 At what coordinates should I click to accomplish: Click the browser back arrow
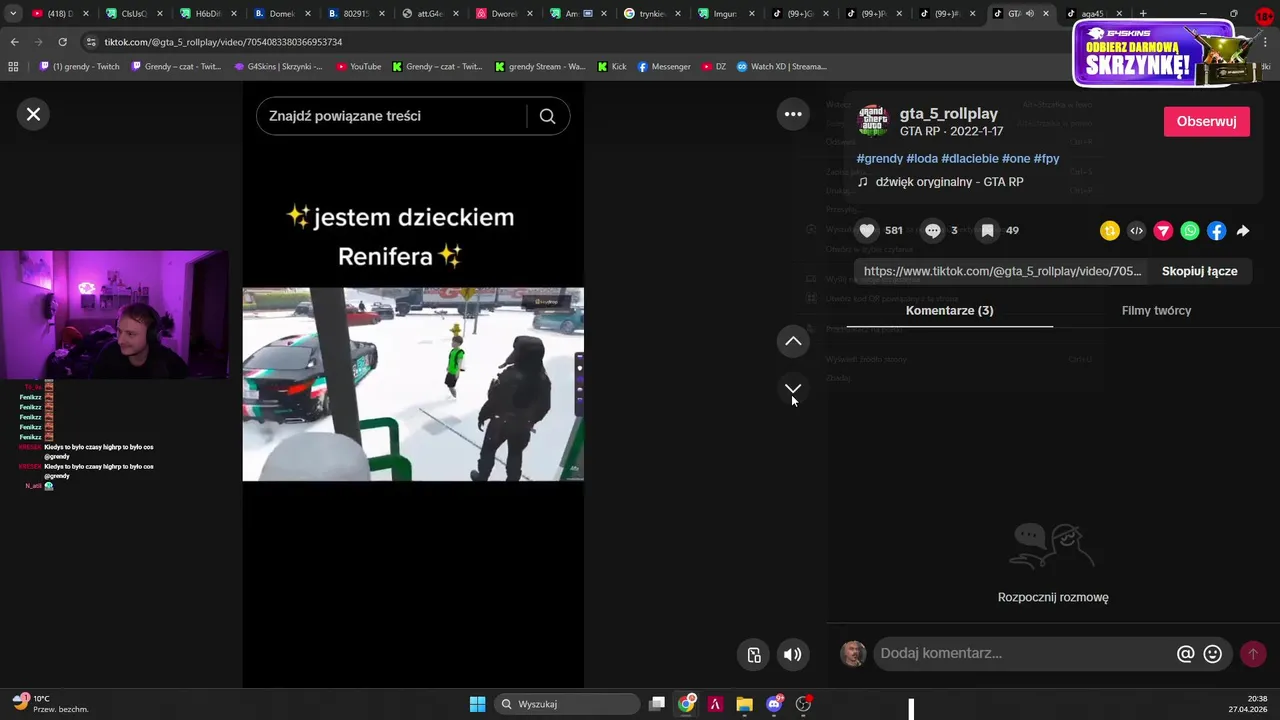coord(14,42)
